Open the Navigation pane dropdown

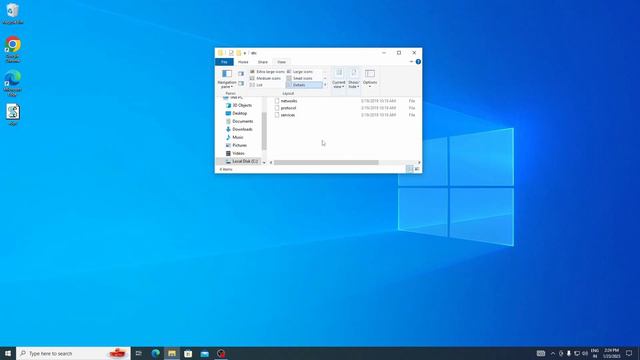pyautogui.click(x=227, y=79)
